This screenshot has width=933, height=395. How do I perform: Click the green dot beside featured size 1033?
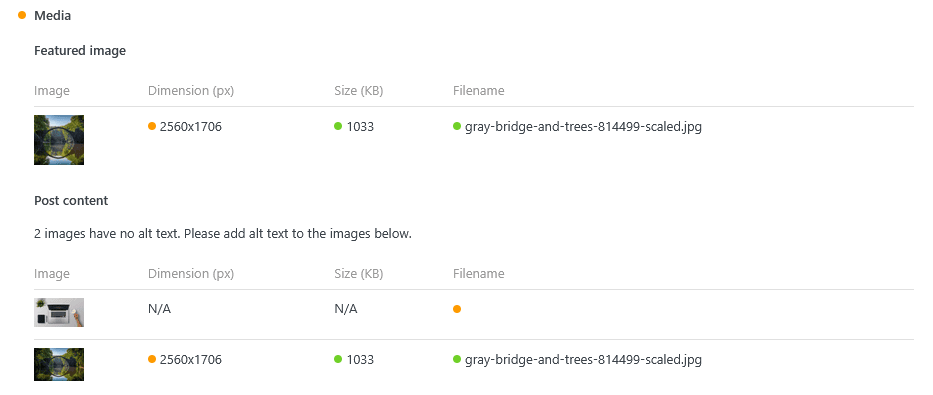338,126
